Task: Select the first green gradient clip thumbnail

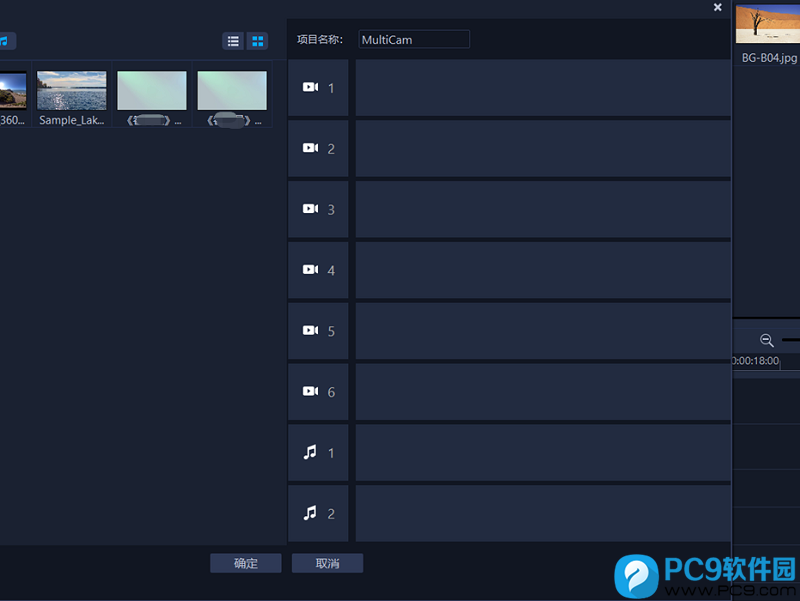Action: [152, 90]
